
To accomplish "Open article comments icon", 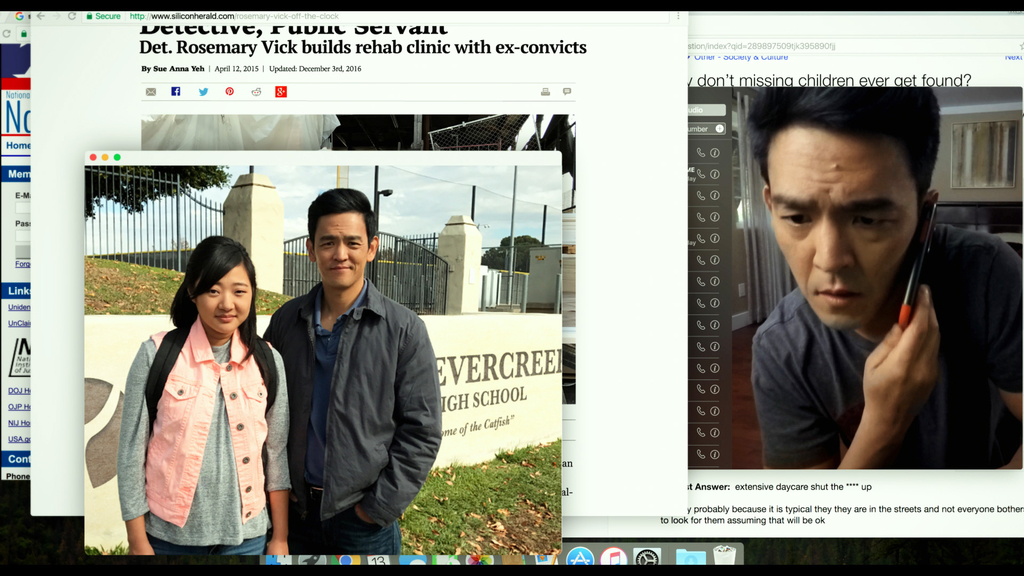I will coord(567,91).
